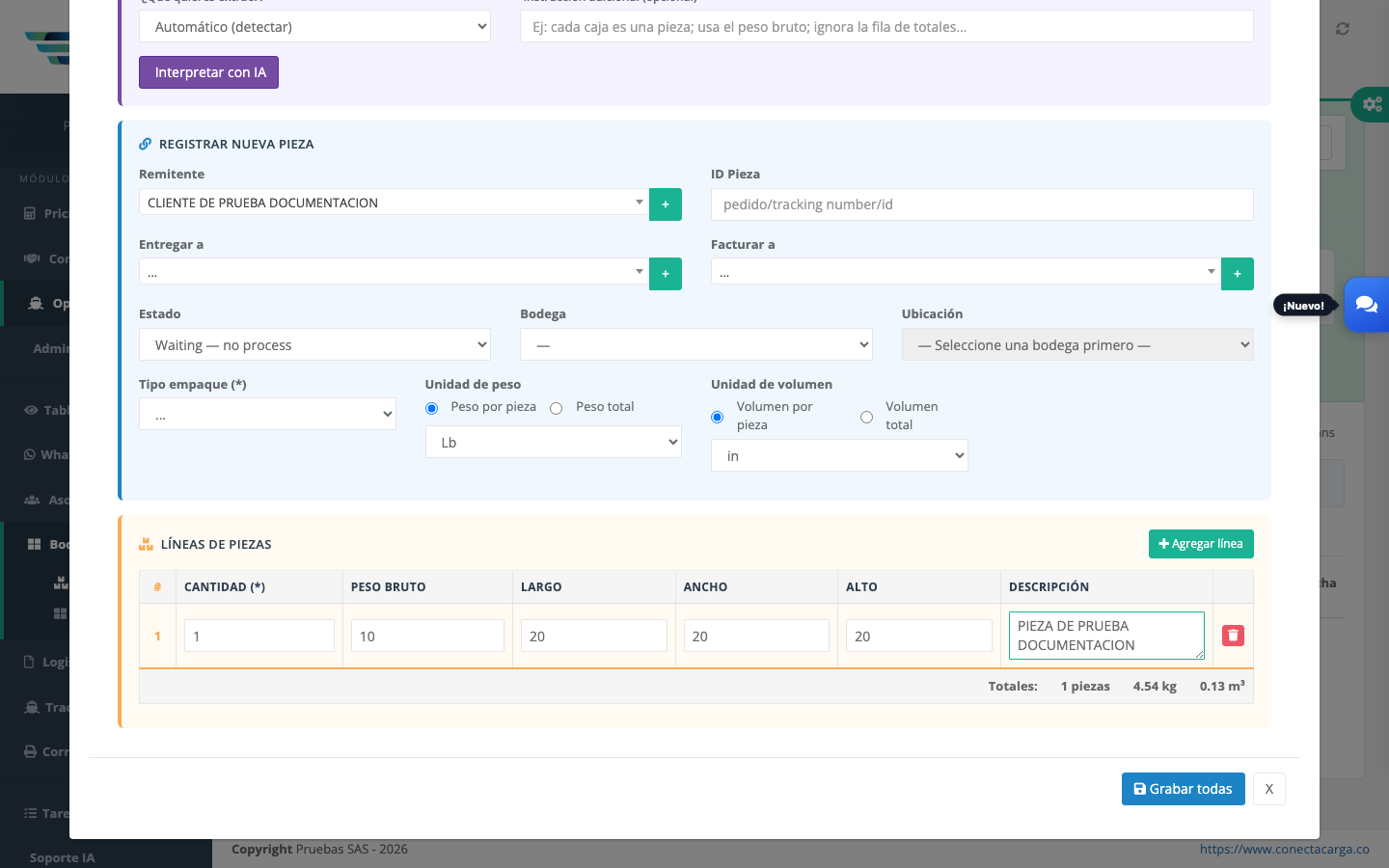1389x868 pixels.
Task: Click the additional AI instruction input field
Action: pyautogui.click(x=886, y=26)
